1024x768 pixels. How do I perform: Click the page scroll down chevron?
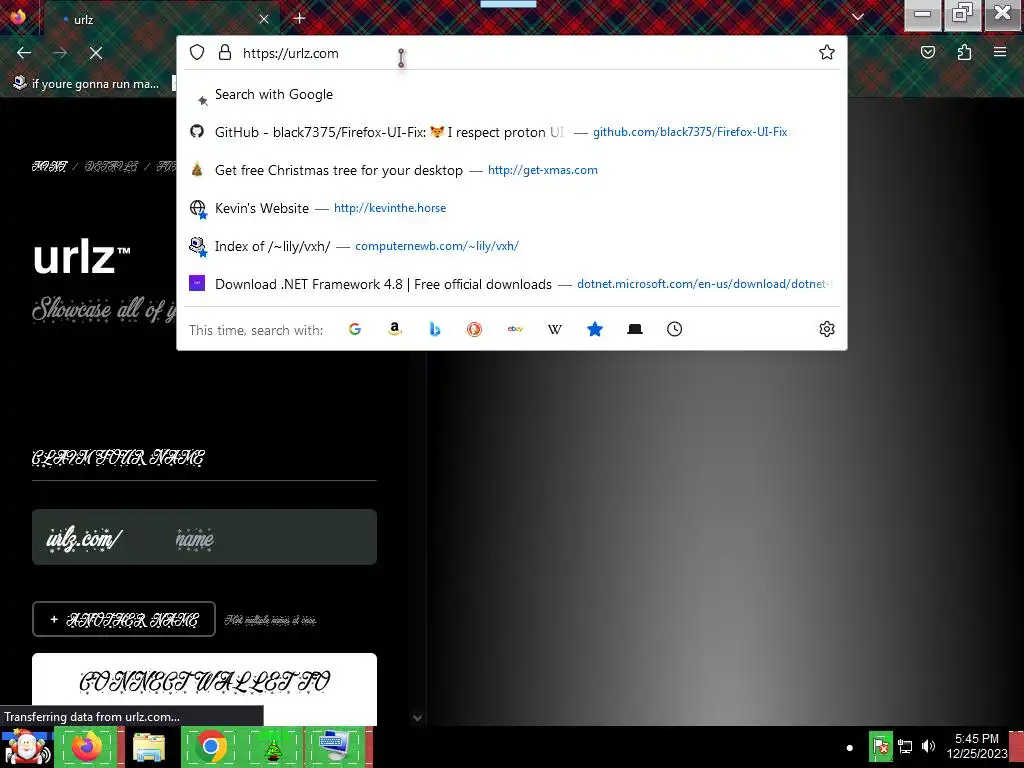point(417,718)
